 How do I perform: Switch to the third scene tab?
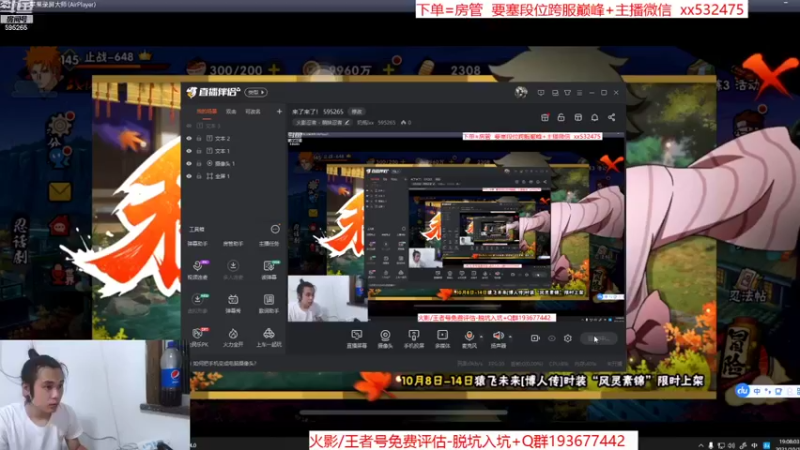[x=253, y=111]
